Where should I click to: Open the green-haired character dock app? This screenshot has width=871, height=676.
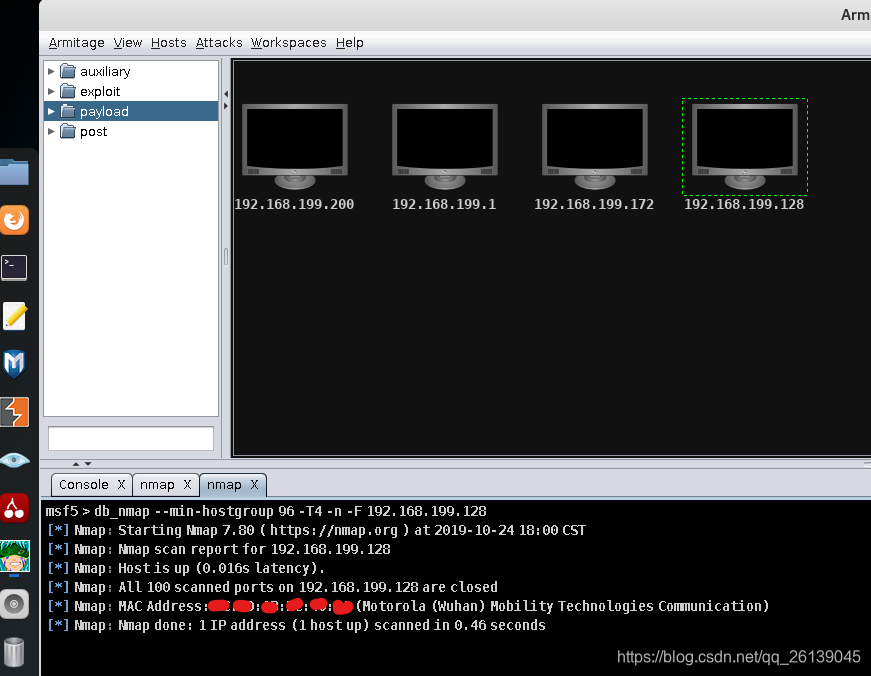[x=14, y=556]
